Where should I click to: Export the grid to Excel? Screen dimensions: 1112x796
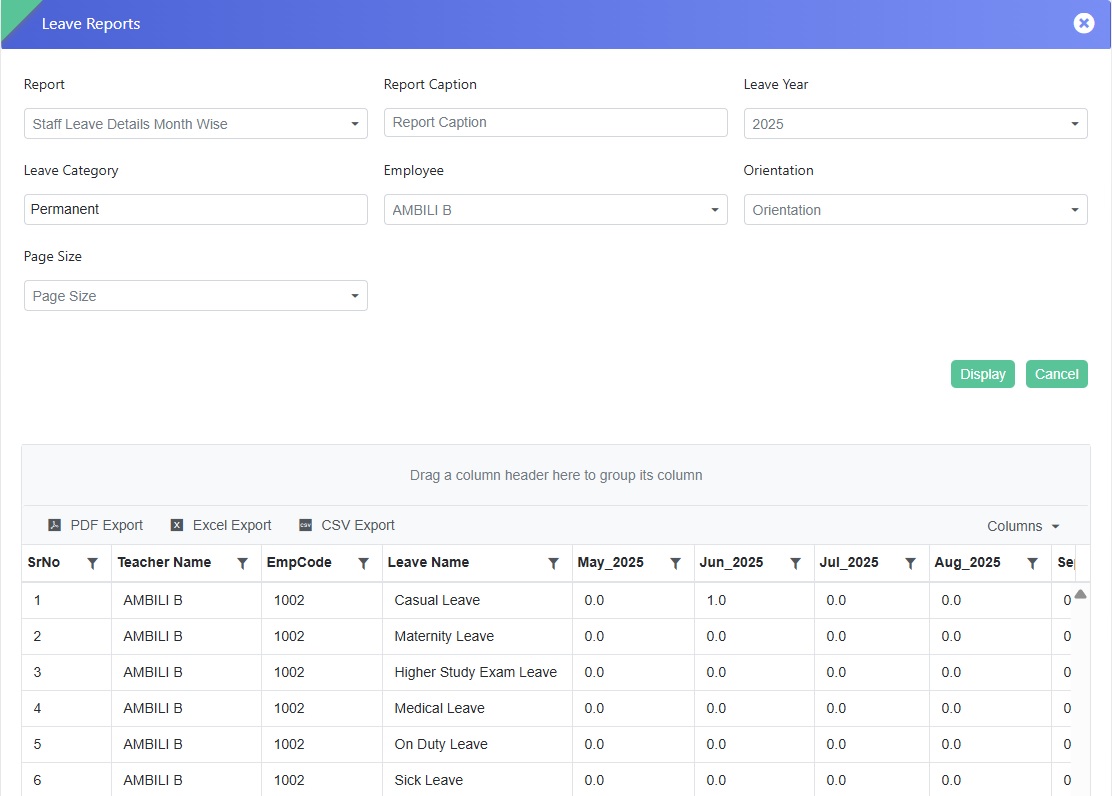tap(221, 526)
